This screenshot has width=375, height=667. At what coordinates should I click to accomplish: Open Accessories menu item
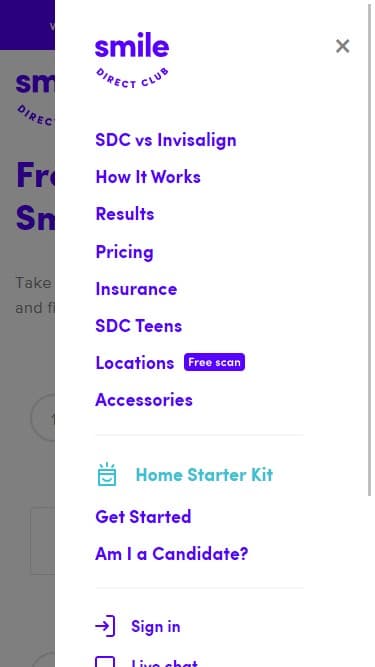(144, 400)
